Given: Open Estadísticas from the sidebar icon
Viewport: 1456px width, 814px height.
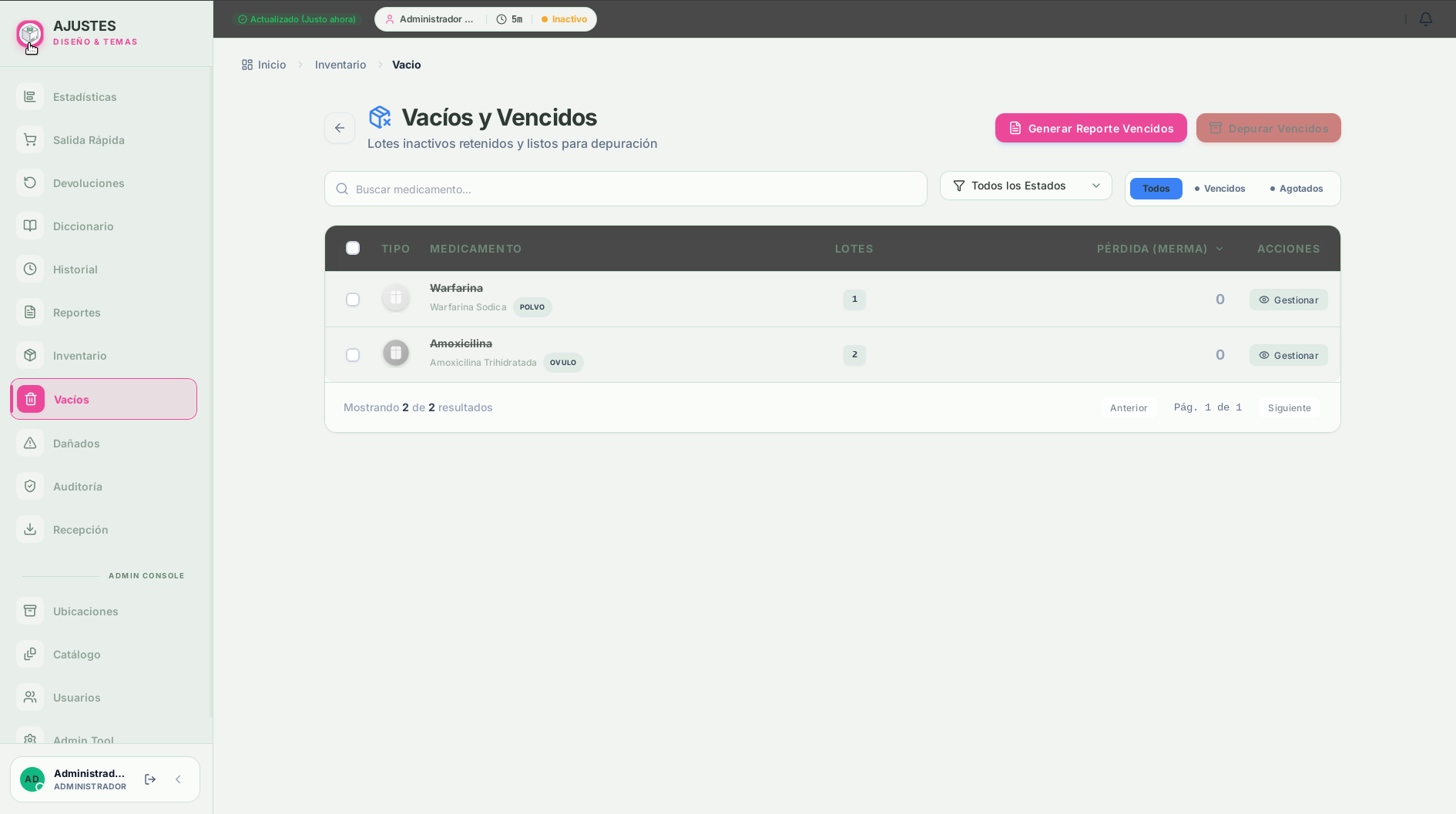Looking at the screenshot, I should 30,96.
